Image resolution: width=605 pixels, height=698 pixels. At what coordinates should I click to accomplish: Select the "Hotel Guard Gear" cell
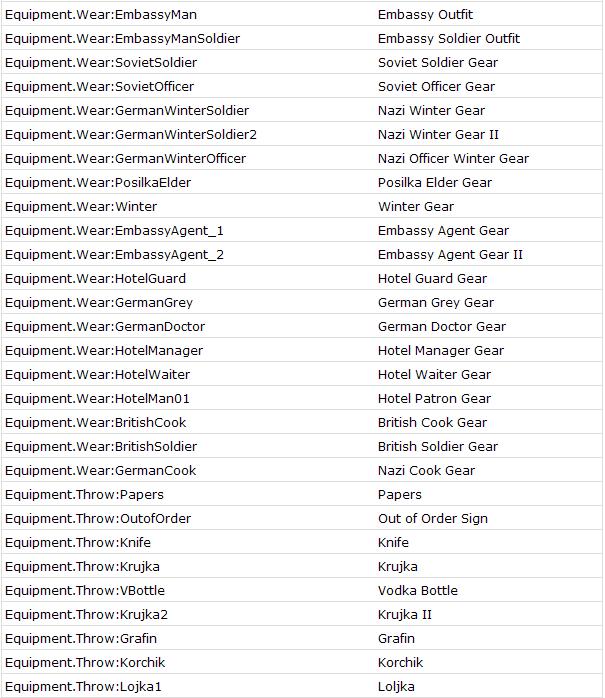pos(432,279)
